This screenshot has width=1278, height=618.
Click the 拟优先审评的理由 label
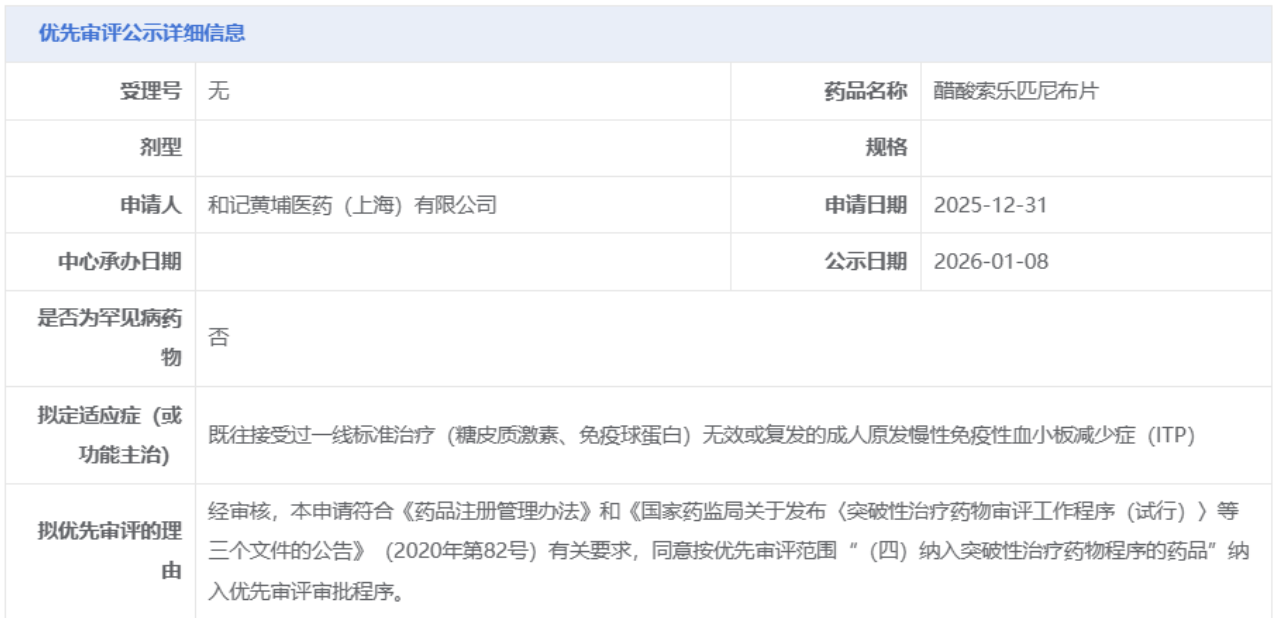(110, 551)
